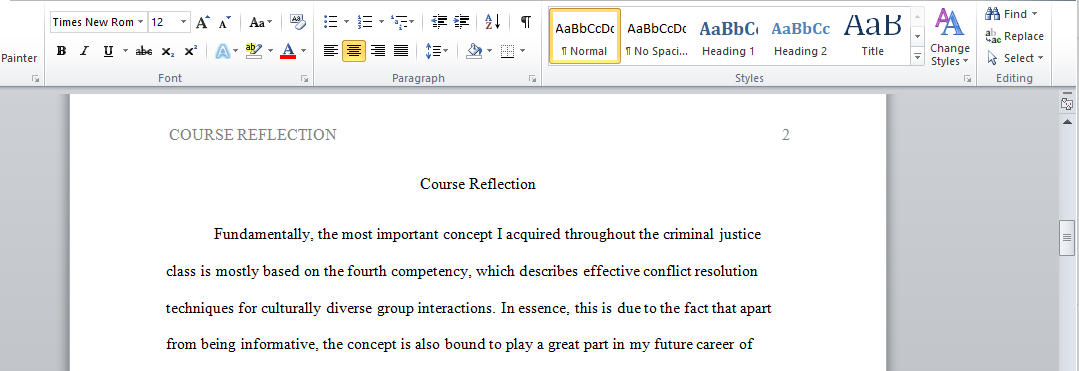Screen dimensions: 1079x371
Task: Click the Increase Indent icon
Action: [x=462, y=23]
